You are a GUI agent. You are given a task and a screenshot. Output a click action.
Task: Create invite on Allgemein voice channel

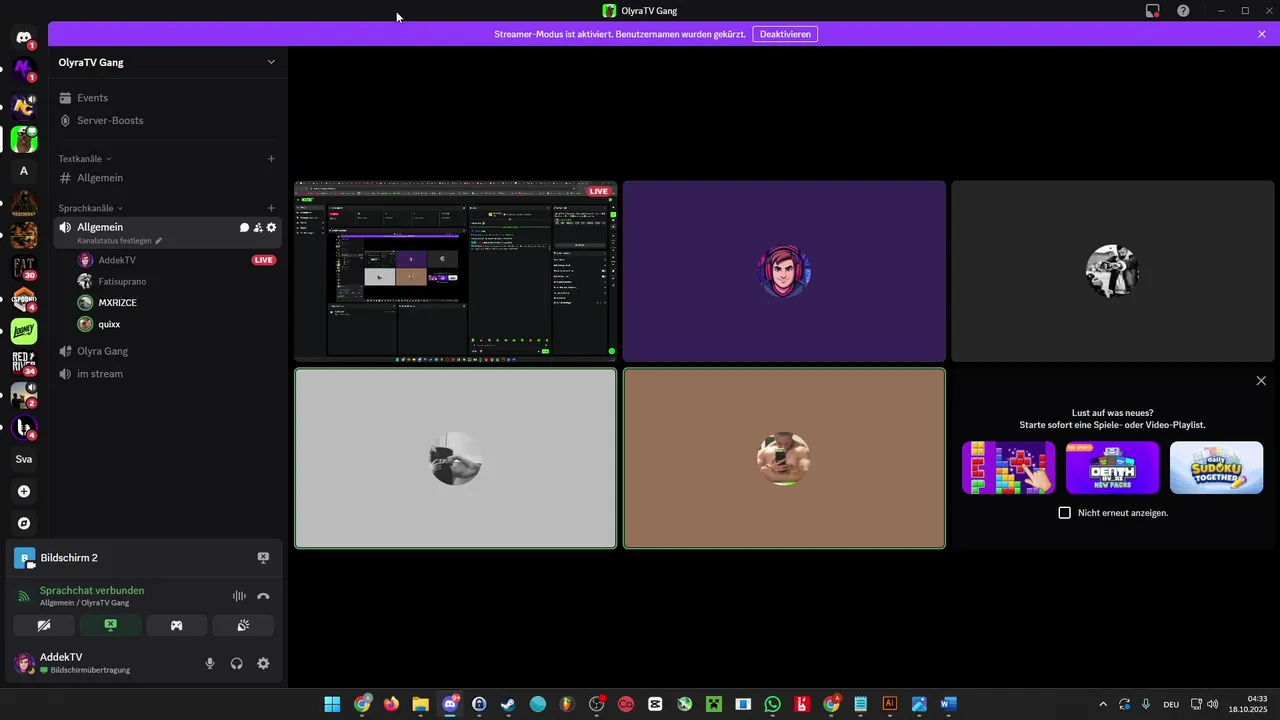point(258,228)
